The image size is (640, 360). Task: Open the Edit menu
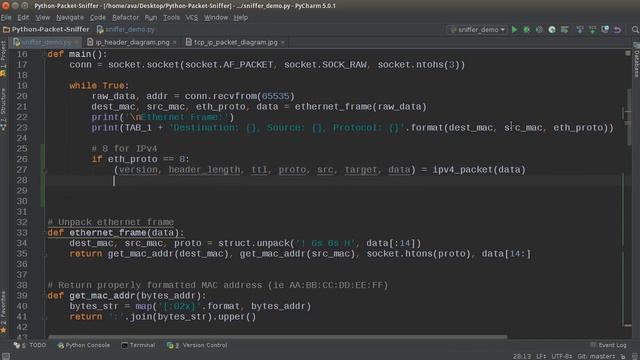23,18
